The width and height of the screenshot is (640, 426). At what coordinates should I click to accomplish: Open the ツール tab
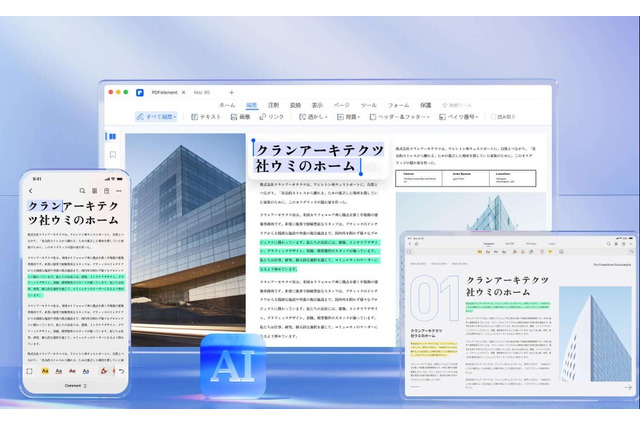[x=369, y=105]
